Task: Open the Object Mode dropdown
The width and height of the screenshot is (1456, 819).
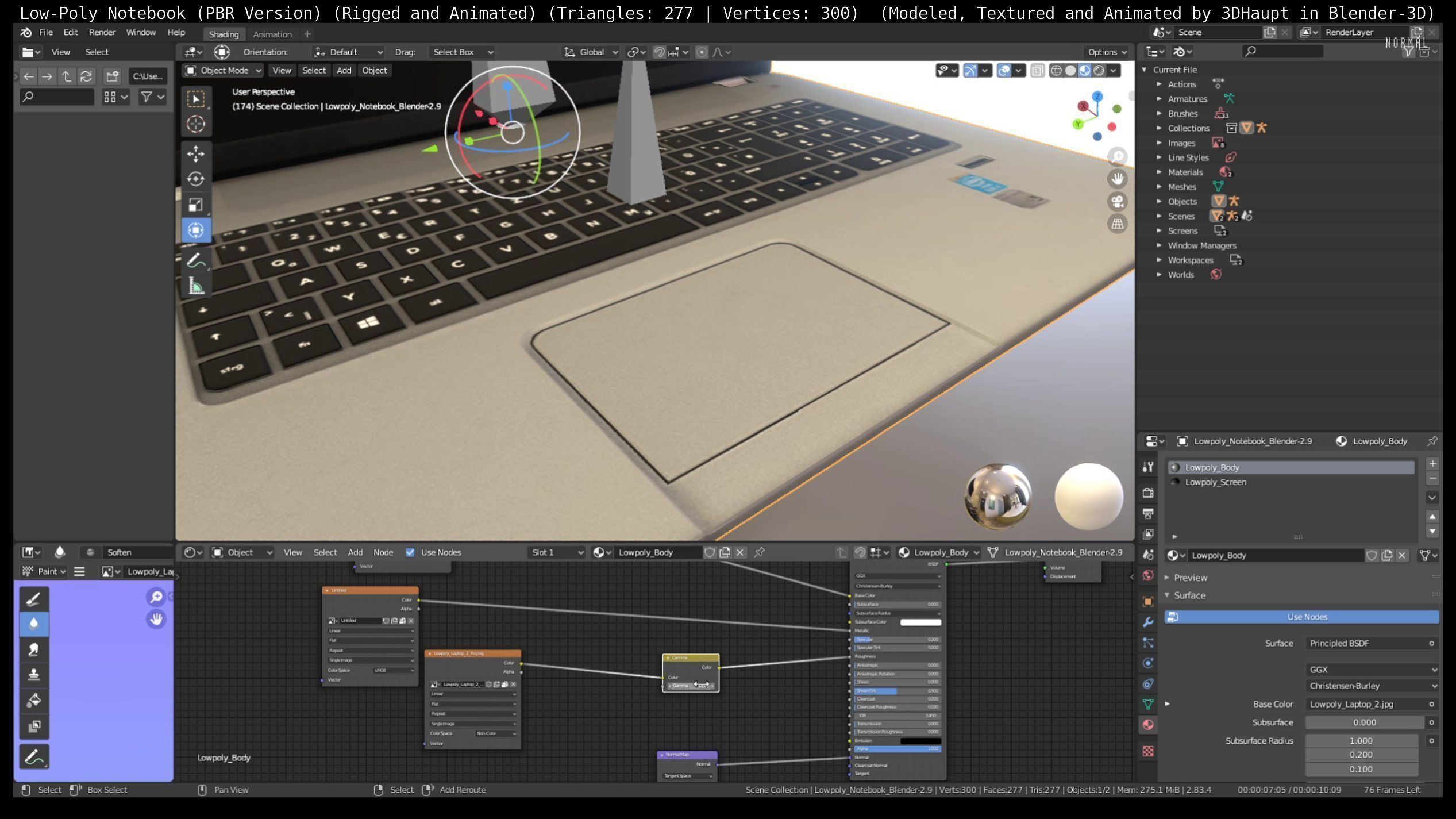Action: click(x=223, y=71)
